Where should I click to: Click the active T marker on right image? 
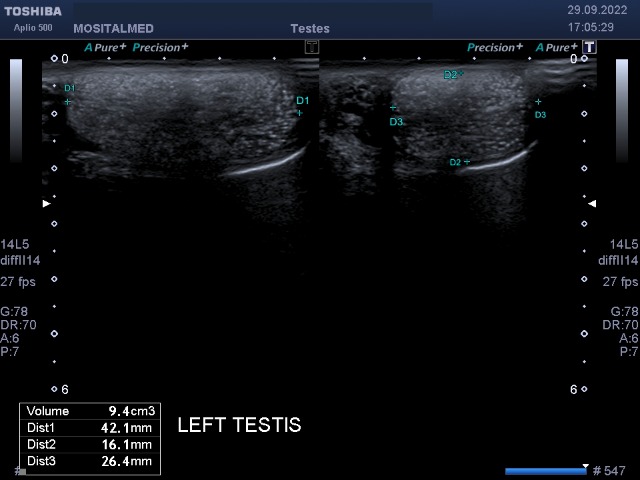pyautogui.click(x=590, y=47)
